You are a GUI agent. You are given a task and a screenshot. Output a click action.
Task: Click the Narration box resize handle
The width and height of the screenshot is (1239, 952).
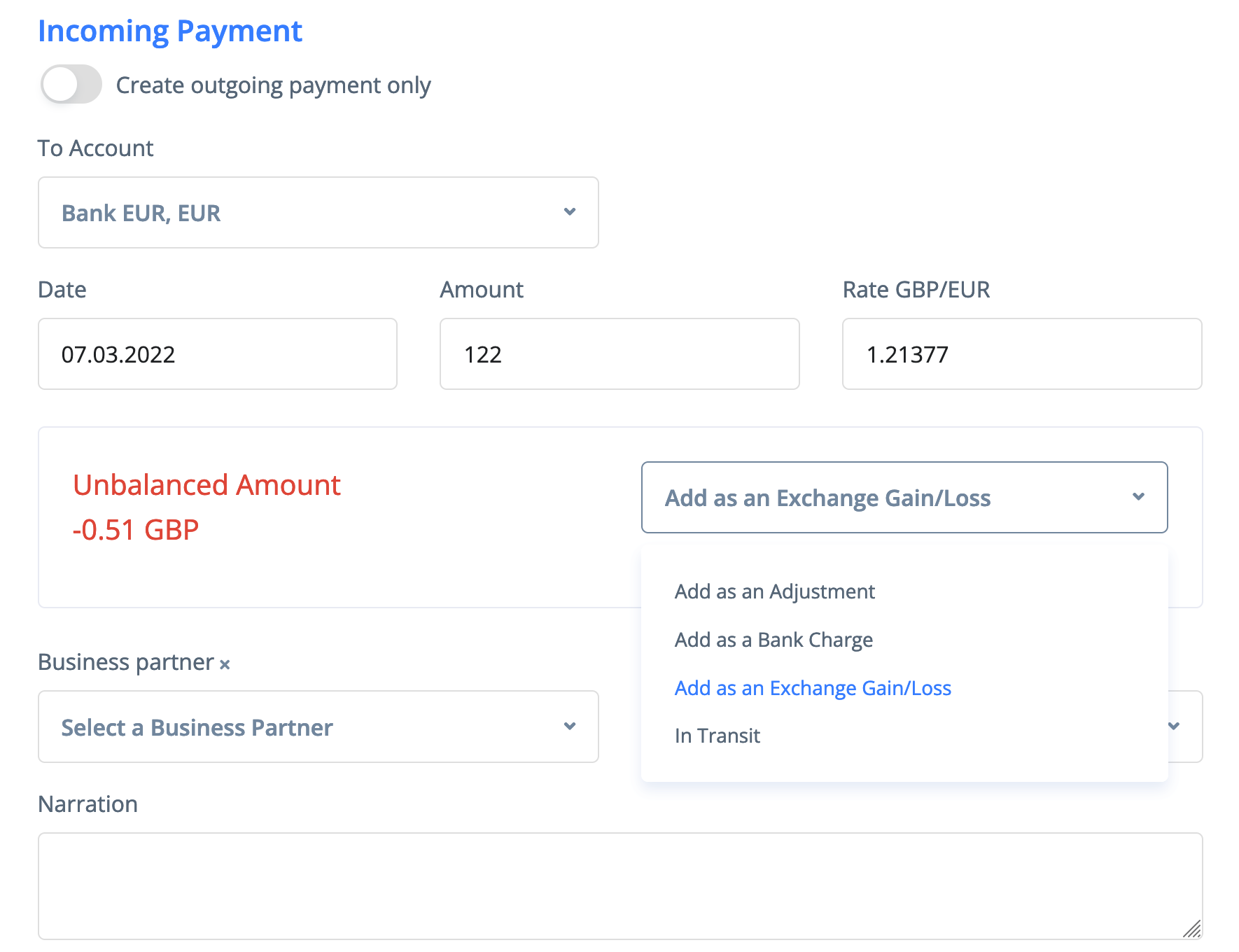(x=1191, y=929)
